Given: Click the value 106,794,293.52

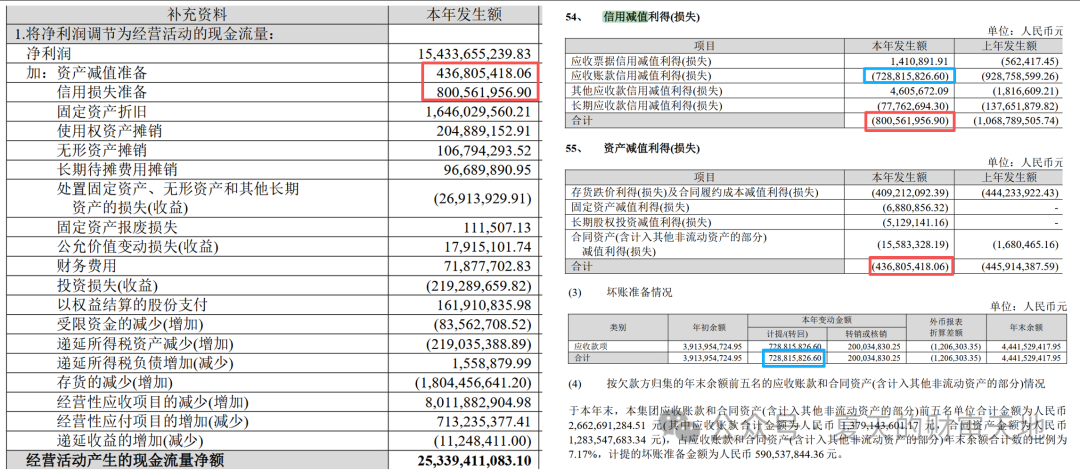Looking at the screenshot, I should [x=484, y=150].
